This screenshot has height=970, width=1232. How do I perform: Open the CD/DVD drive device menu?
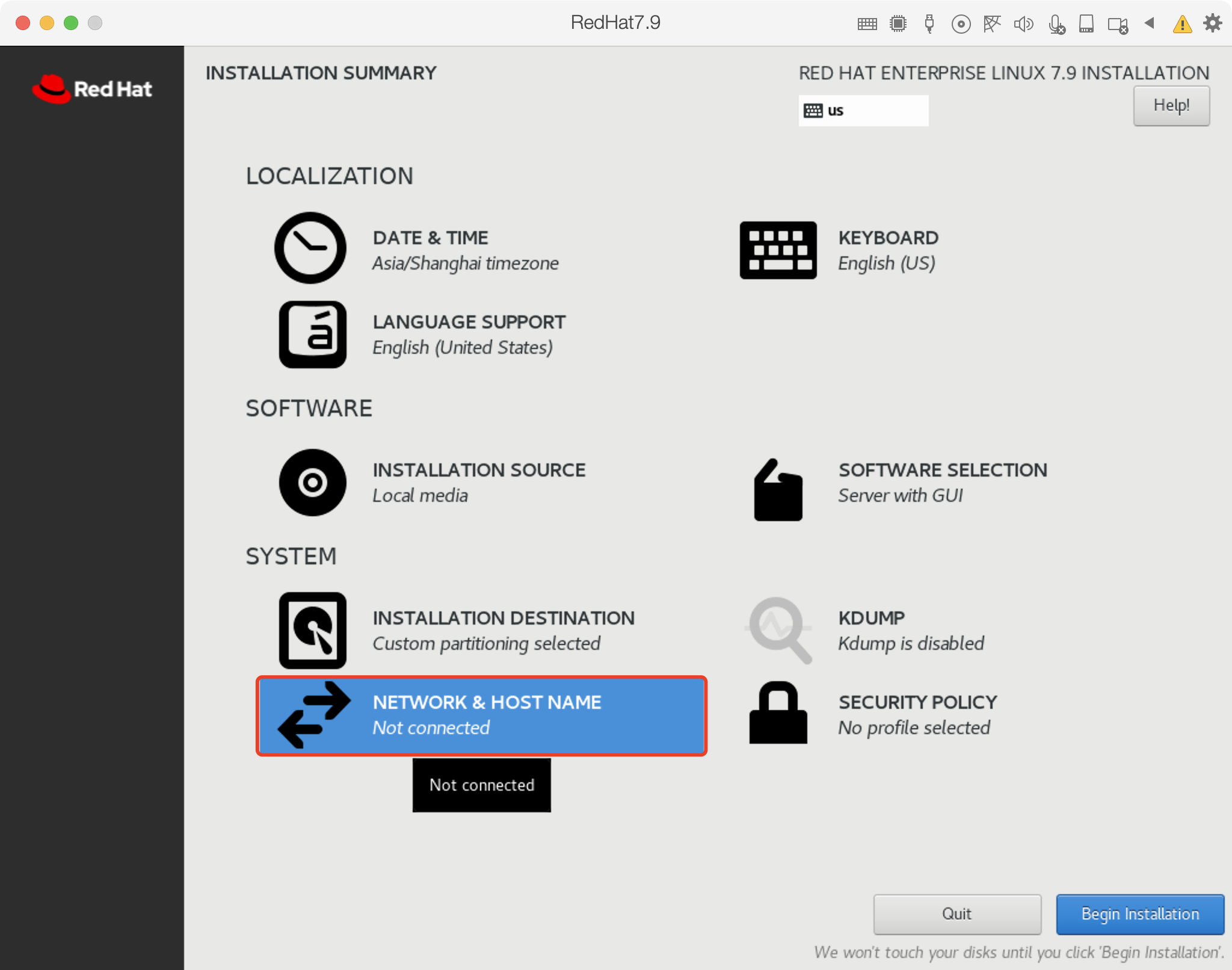(x=961, y=24)
